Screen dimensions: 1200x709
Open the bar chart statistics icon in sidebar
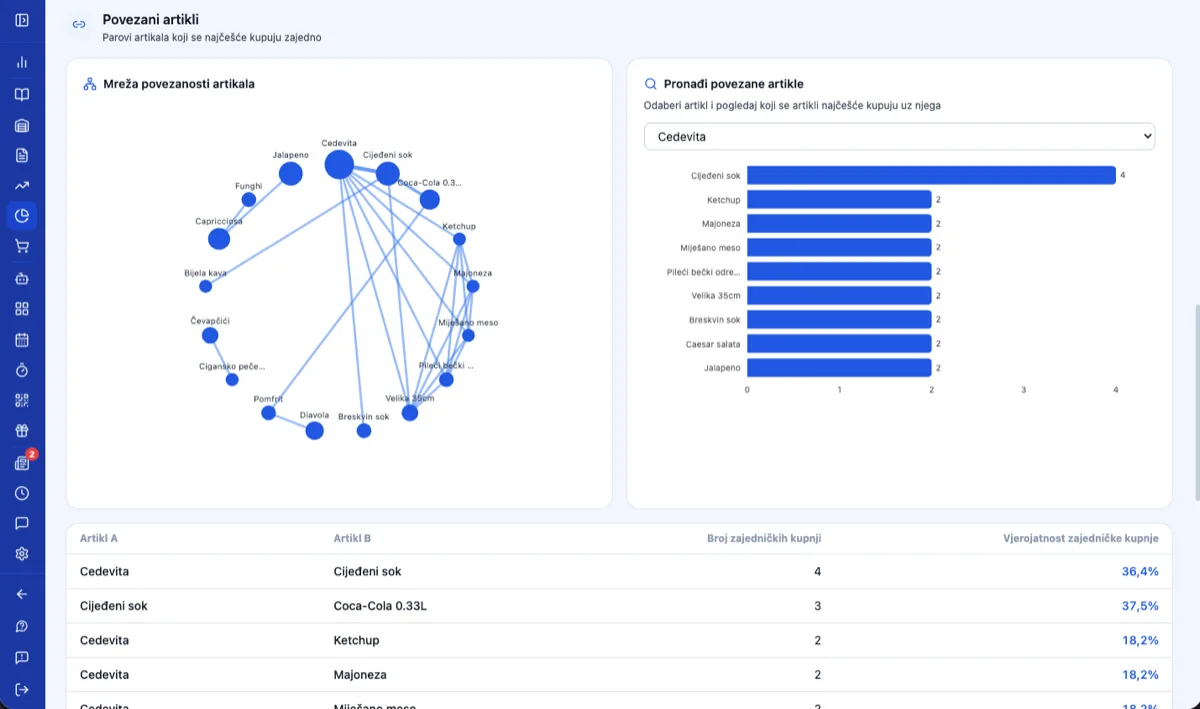click(x=22, y=62)
